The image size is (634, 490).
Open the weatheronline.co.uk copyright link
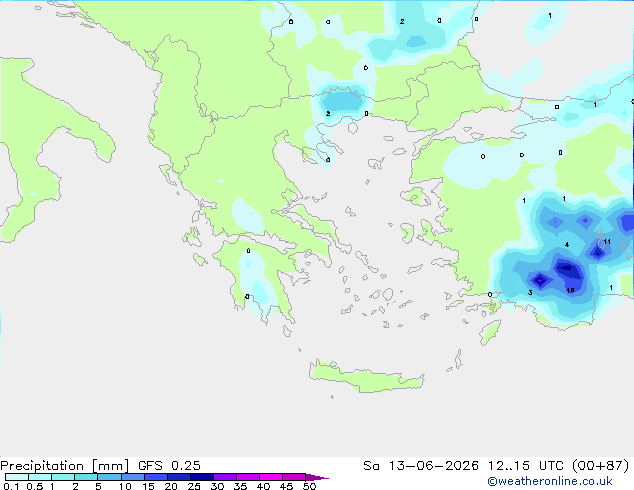549,481
